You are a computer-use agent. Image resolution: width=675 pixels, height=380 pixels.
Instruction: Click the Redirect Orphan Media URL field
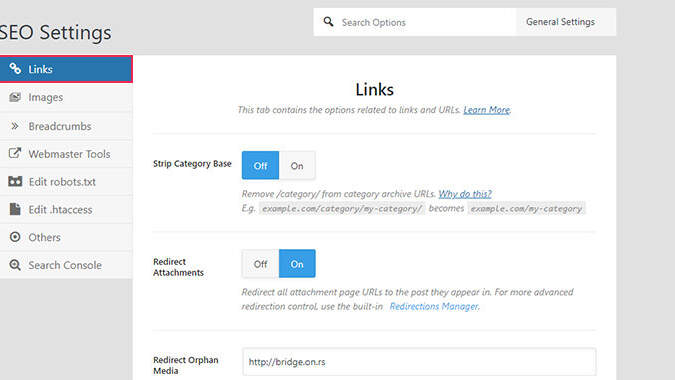(419, 361)
